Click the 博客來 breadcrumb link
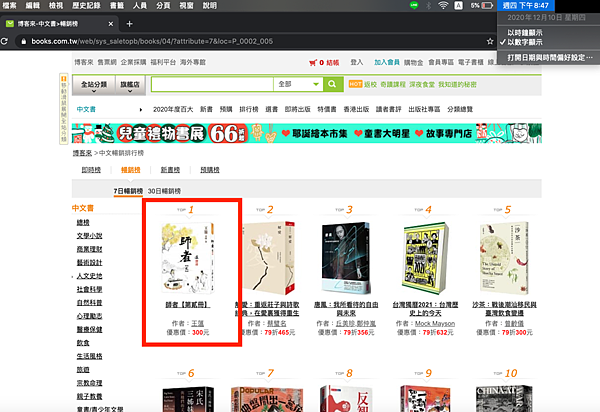 (82, 153)
